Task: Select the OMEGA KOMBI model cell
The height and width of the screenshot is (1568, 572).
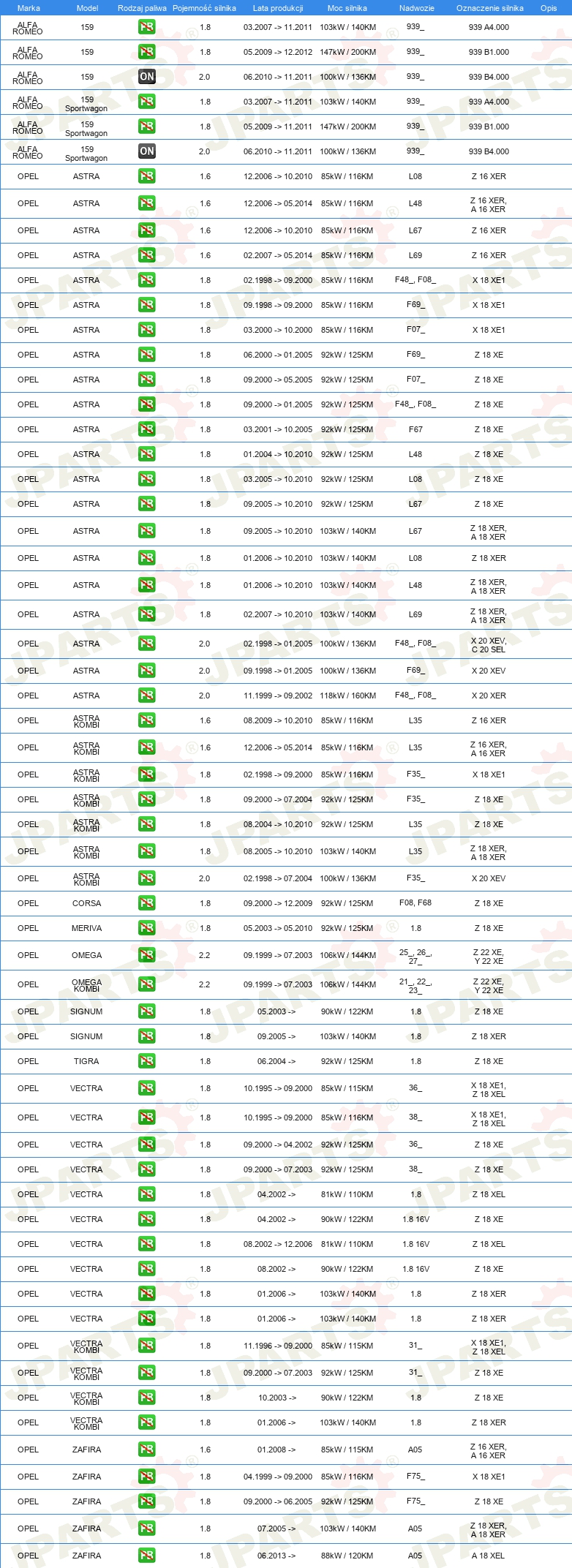Action: [86, 985]
